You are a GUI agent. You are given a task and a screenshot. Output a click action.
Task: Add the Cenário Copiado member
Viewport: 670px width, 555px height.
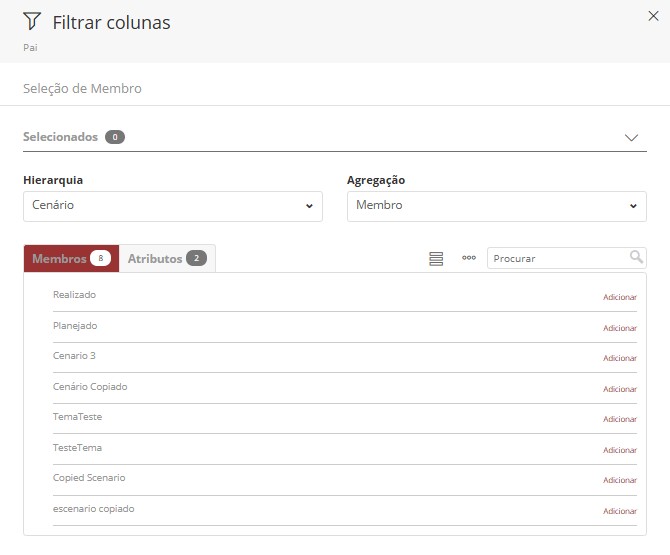click(x=619, y=389)
